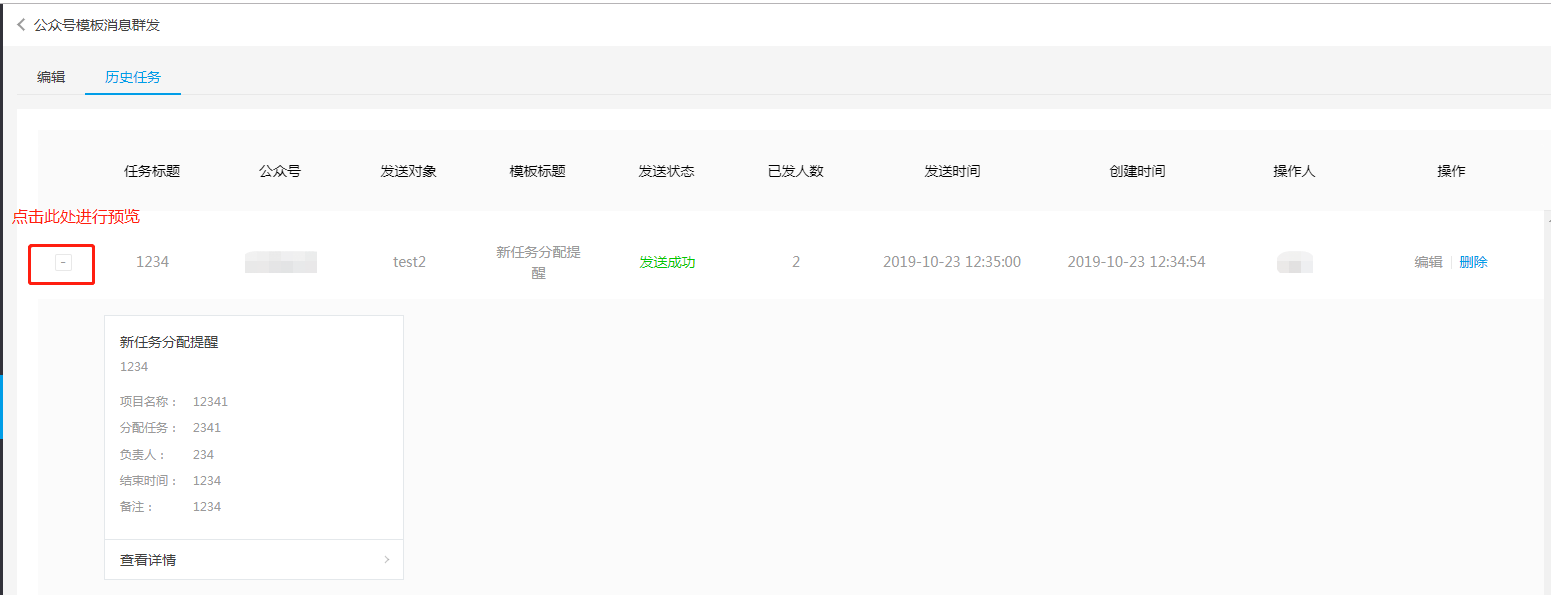The width and height of the screenshot is (1551, 595).
Task: Click the back arrow beside 公众号模板消息群发
Action: tap(21, 25)
